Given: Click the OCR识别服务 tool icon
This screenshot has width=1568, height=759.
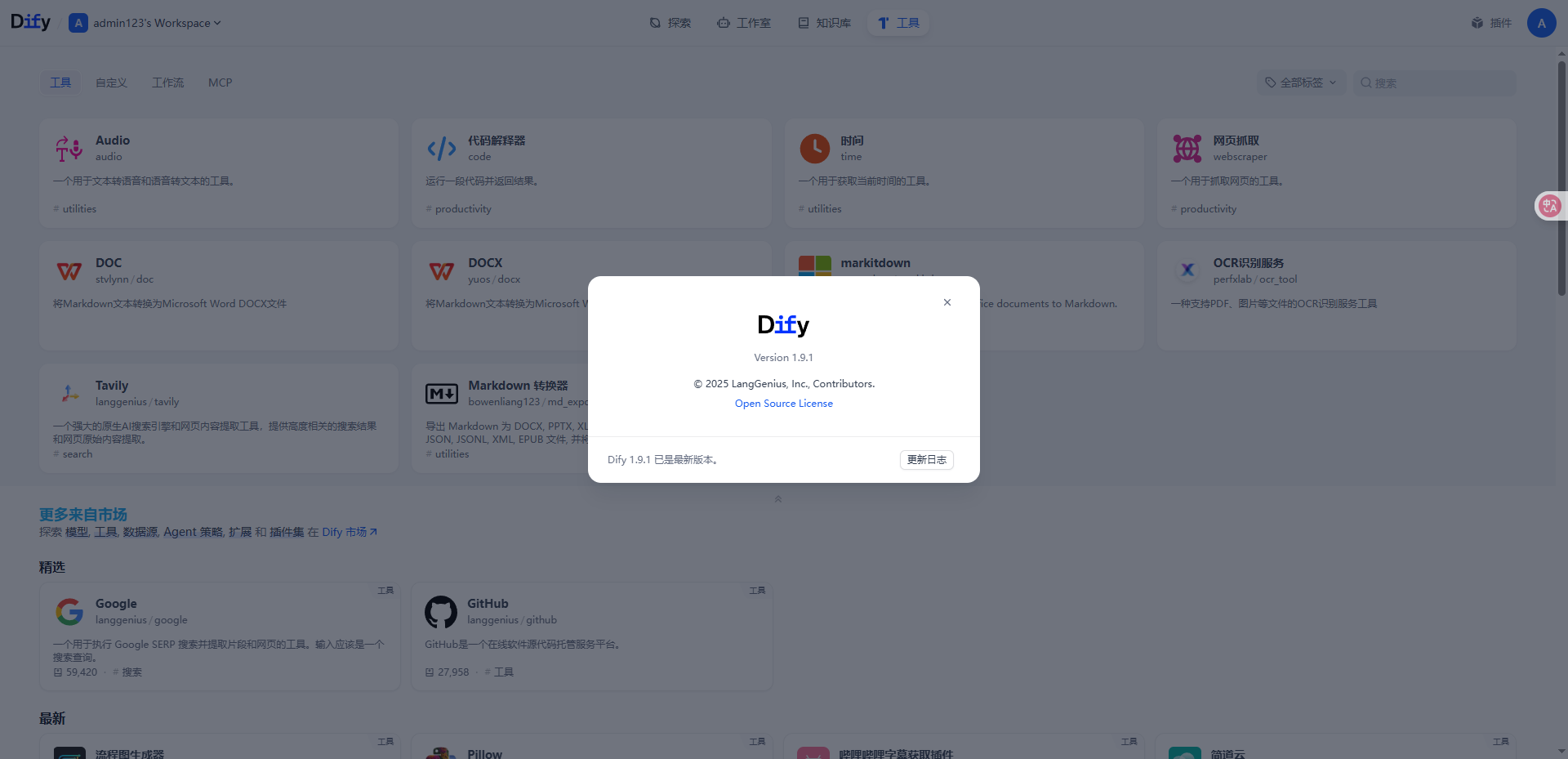Looking at the screenshot, I should [x=1187, y=271].
